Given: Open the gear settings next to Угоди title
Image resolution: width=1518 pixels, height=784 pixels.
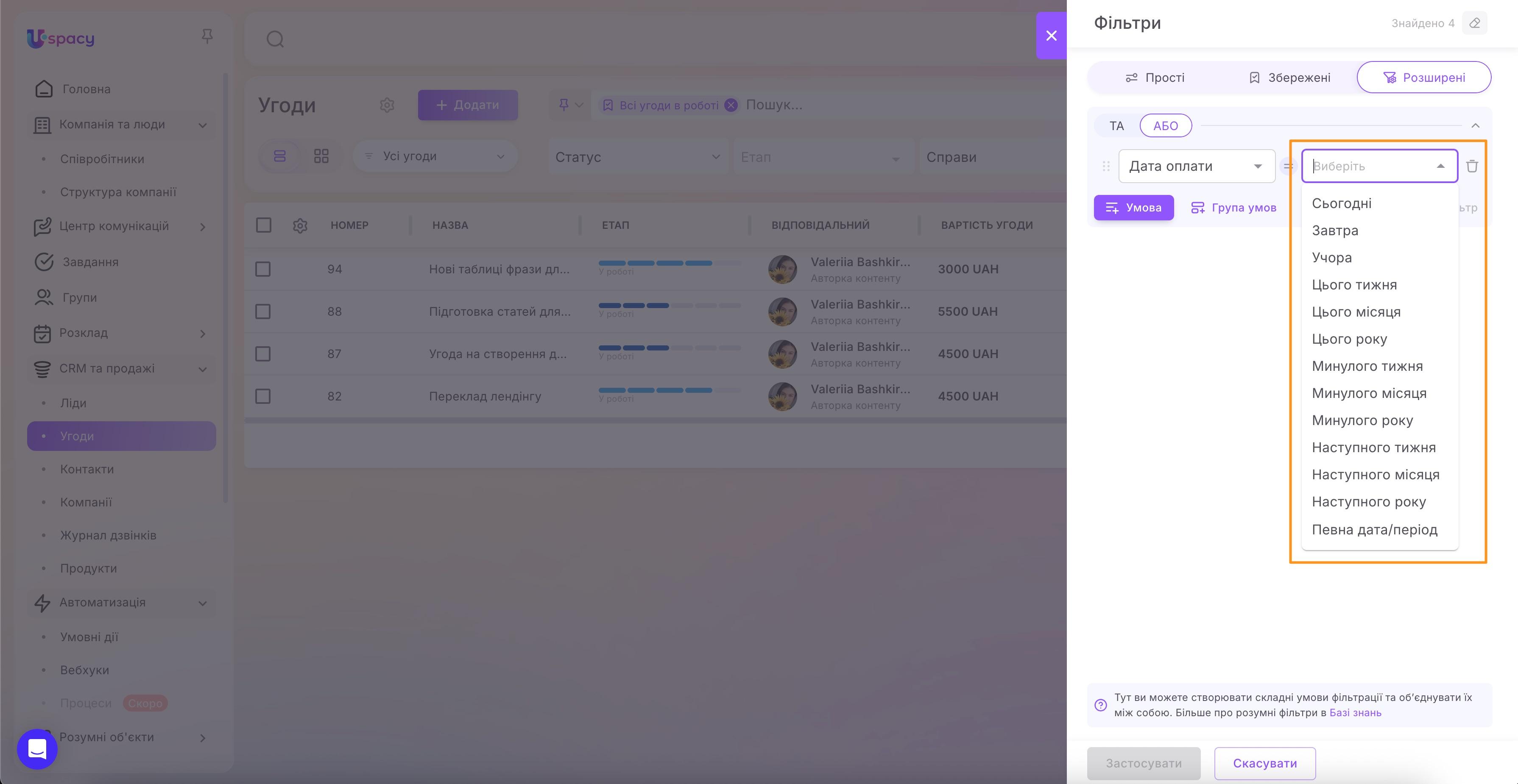Looking at the screenshot, I should click(x=387, y=105).
